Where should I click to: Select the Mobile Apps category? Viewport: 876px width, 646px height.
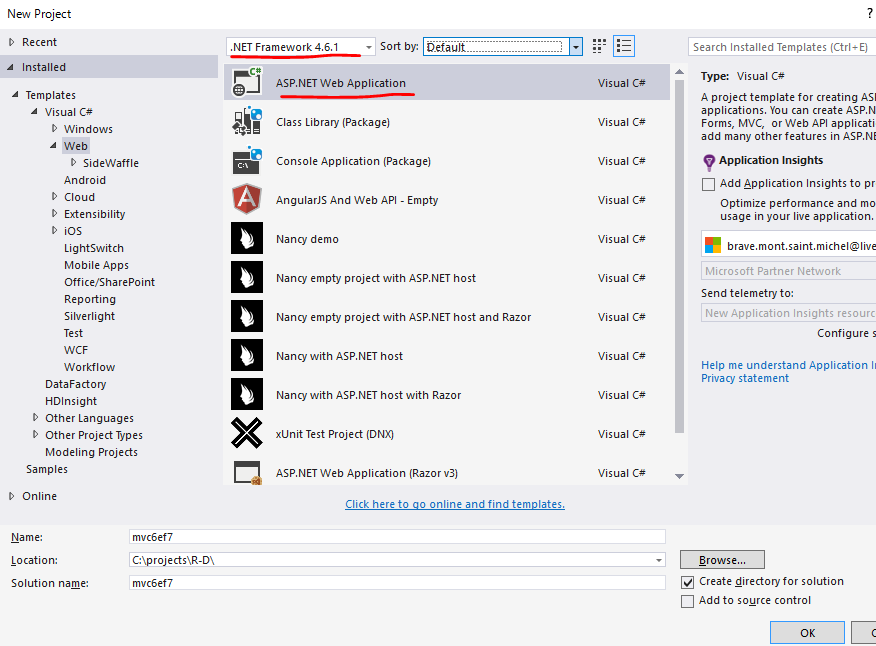[x=96, y=265]
